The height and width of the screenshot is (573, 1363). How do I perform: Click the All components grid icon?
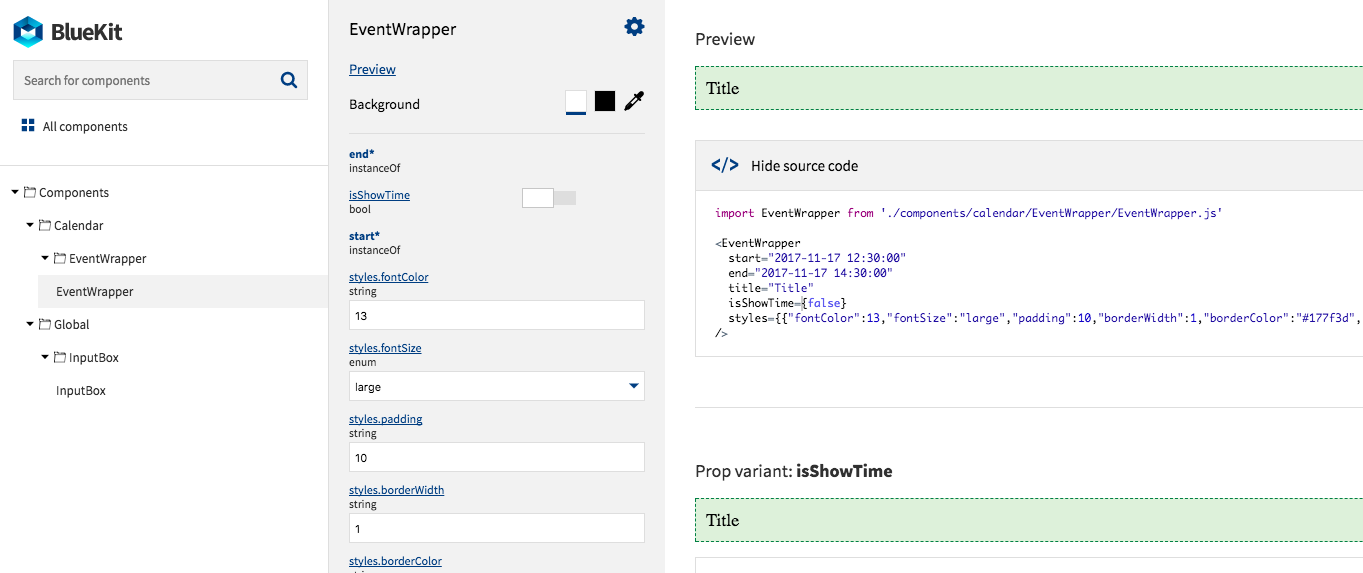(28, 126)
